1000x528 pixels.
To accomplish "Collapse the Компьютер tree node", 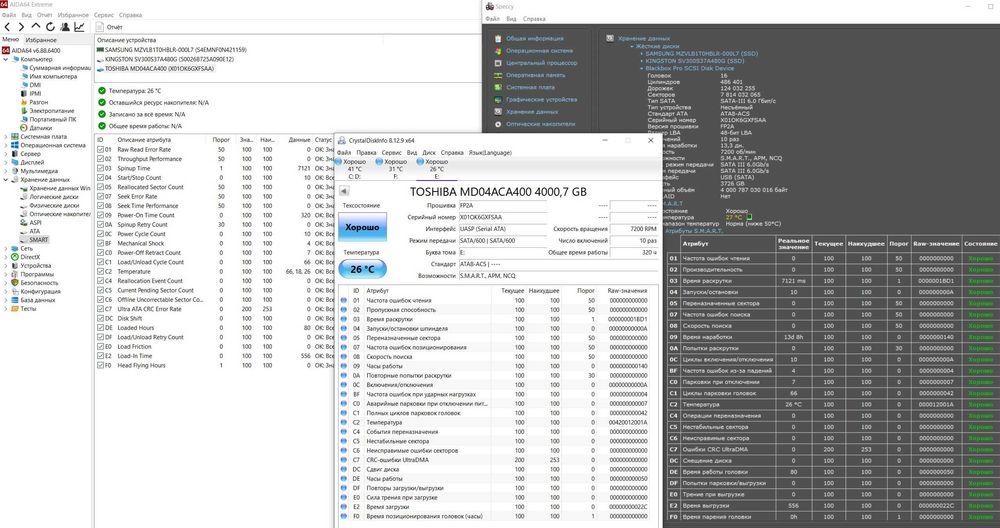I will (6, 59).
